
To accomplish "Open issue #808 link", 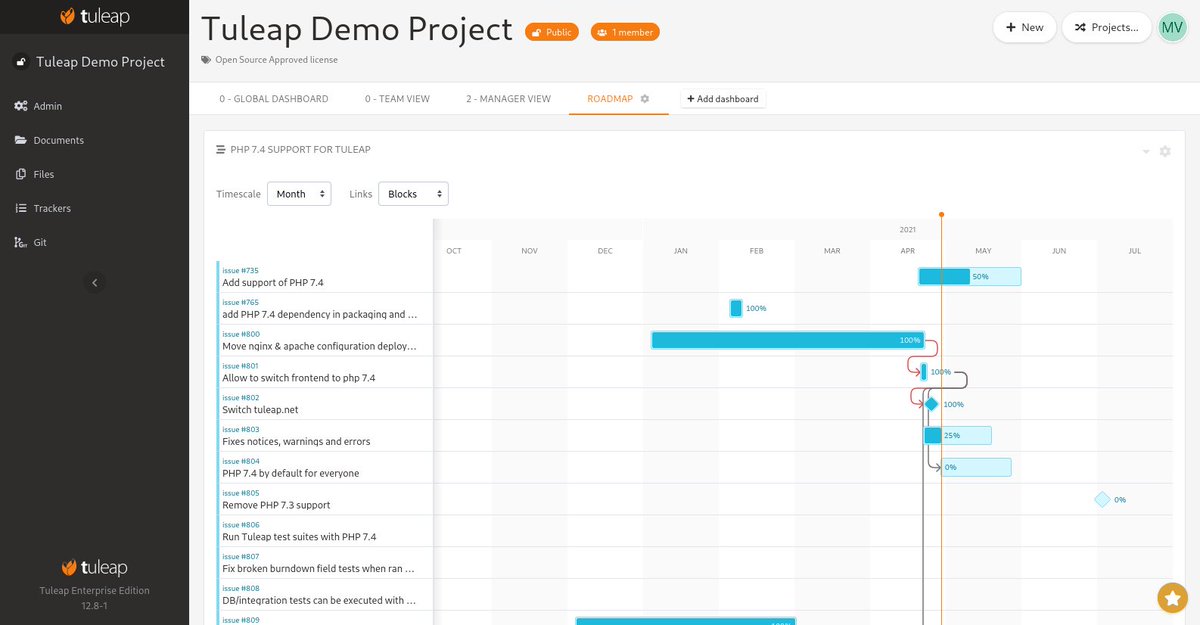I will tap(241, 589).
